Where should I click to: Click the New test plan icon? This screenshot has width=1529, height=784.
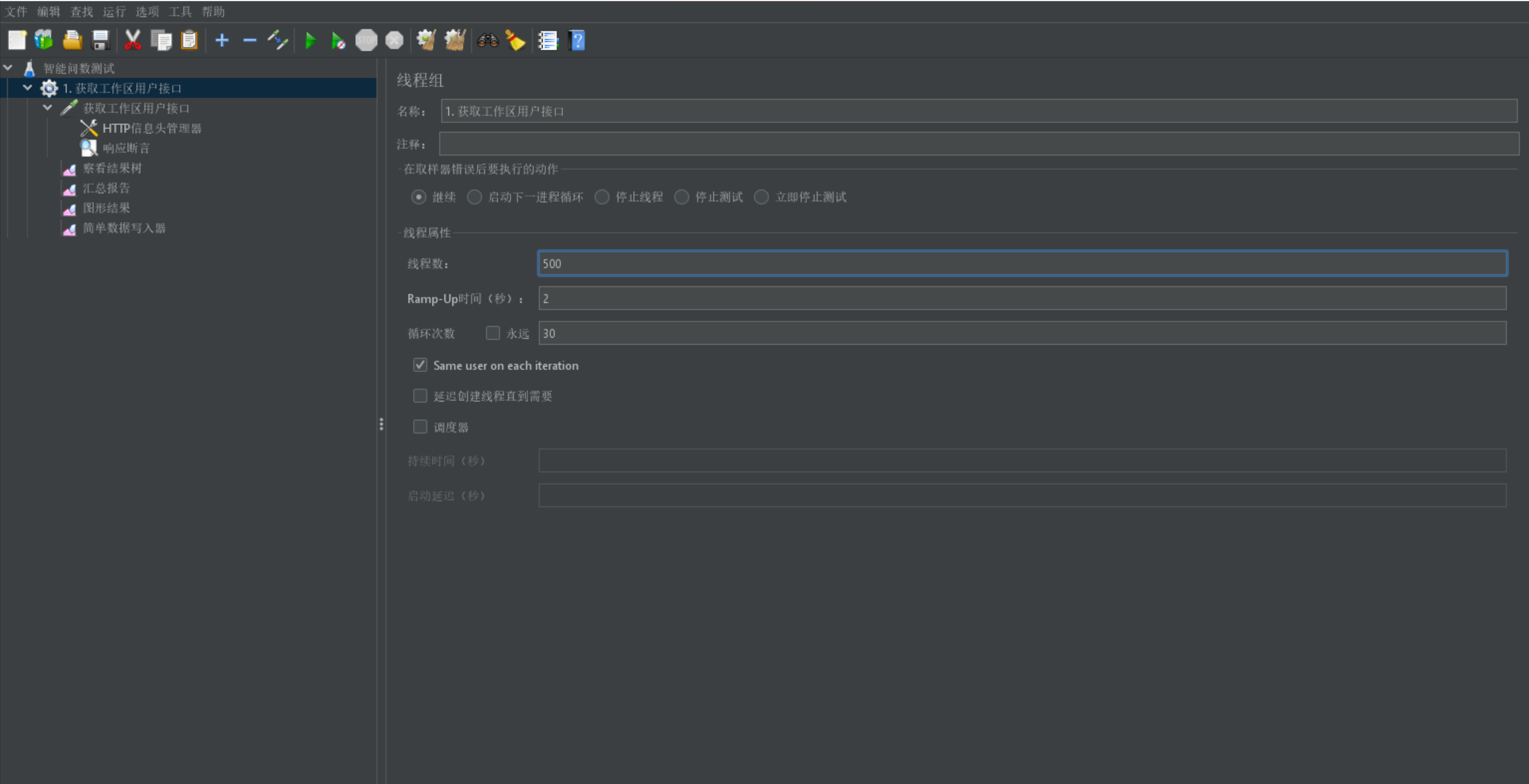[x=17, y=40]
